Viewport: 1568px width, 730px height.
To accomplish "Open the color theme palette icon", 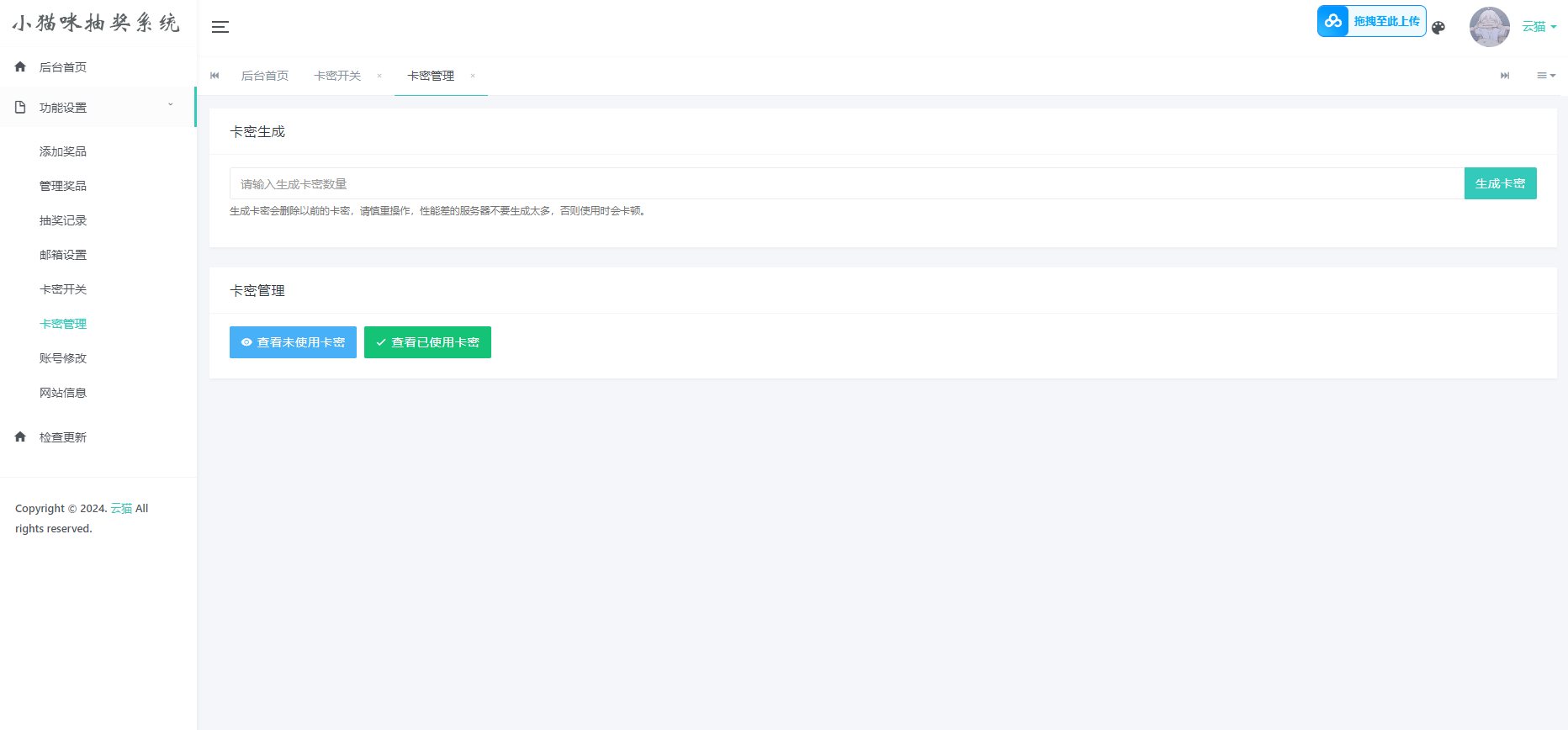I will 1438,28.
